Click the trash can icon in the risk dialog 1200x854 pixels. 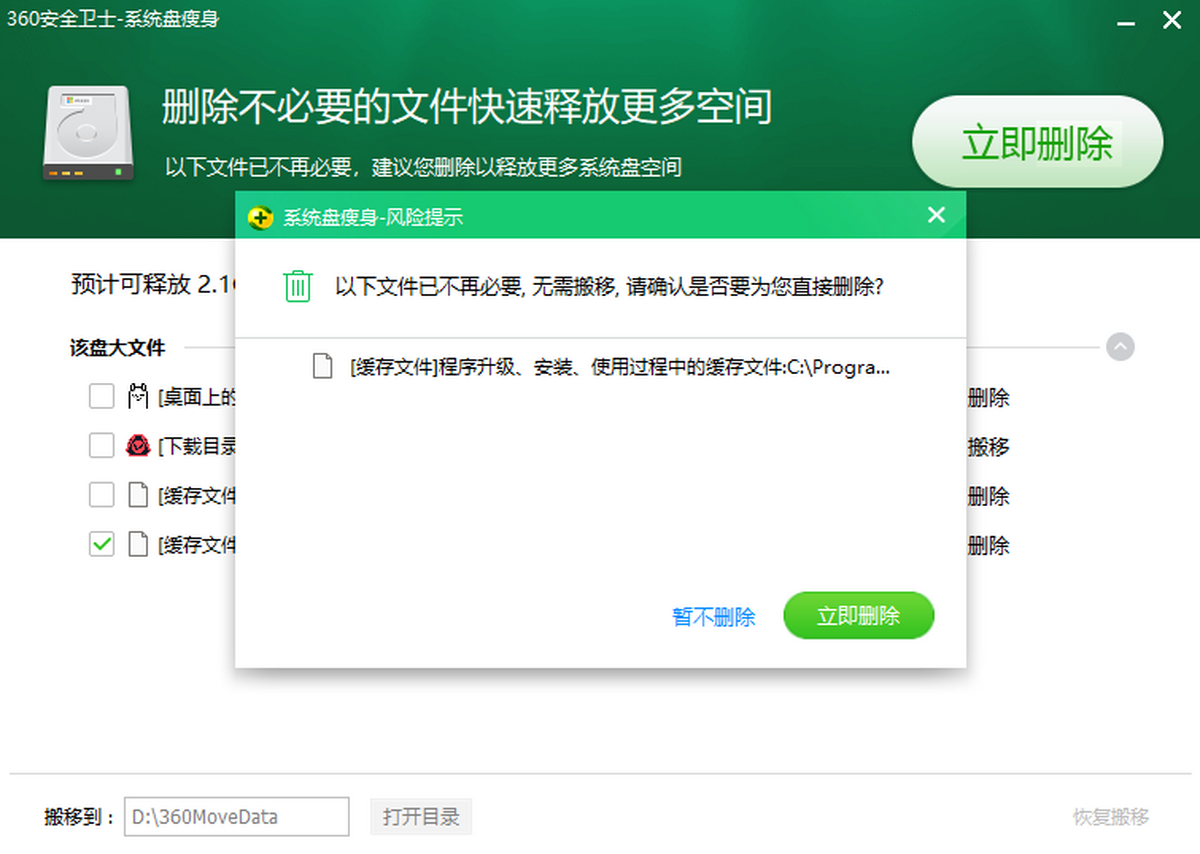298,286
